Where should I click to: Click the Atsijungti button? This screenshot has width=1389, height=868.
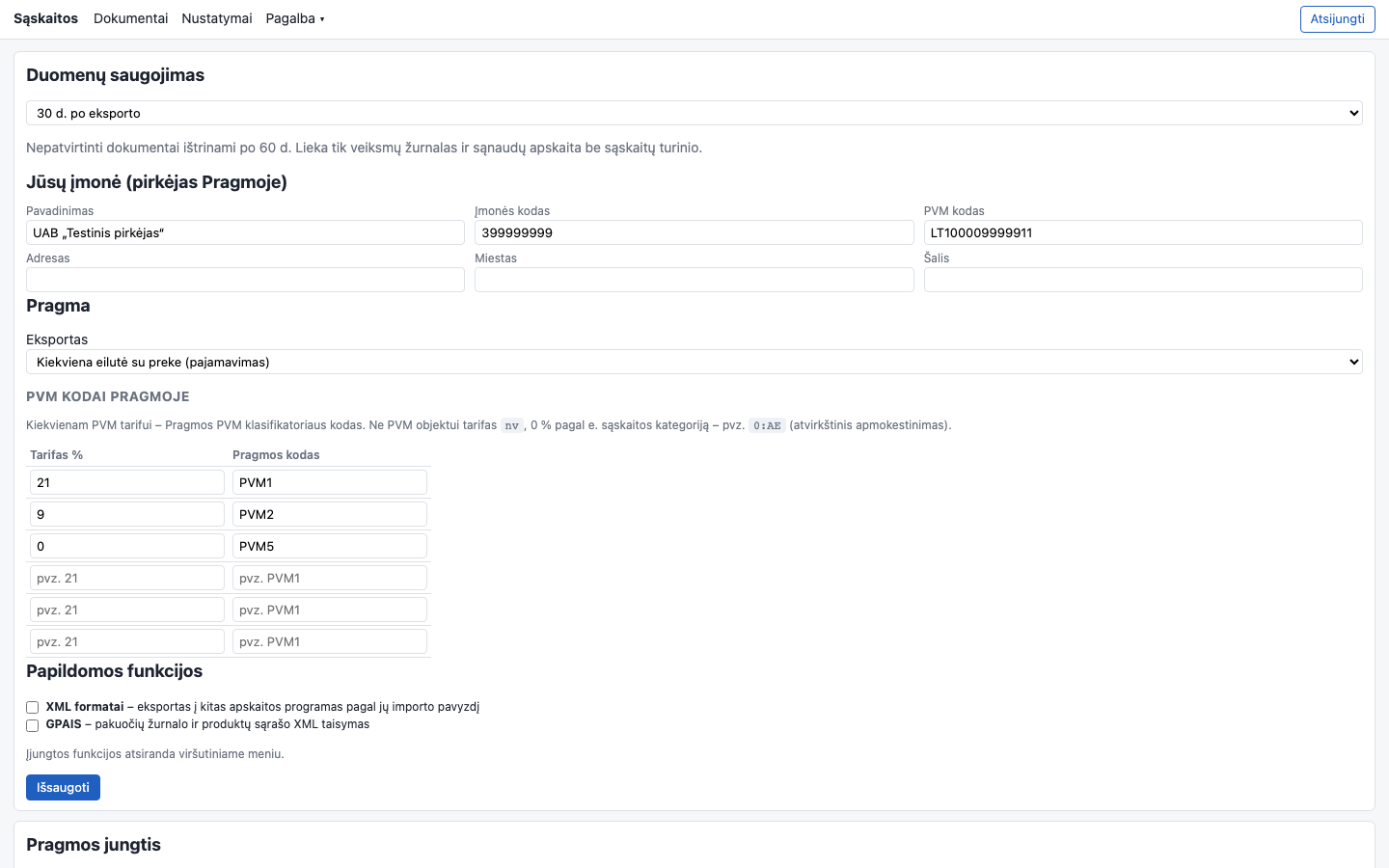coord(1337,19)
